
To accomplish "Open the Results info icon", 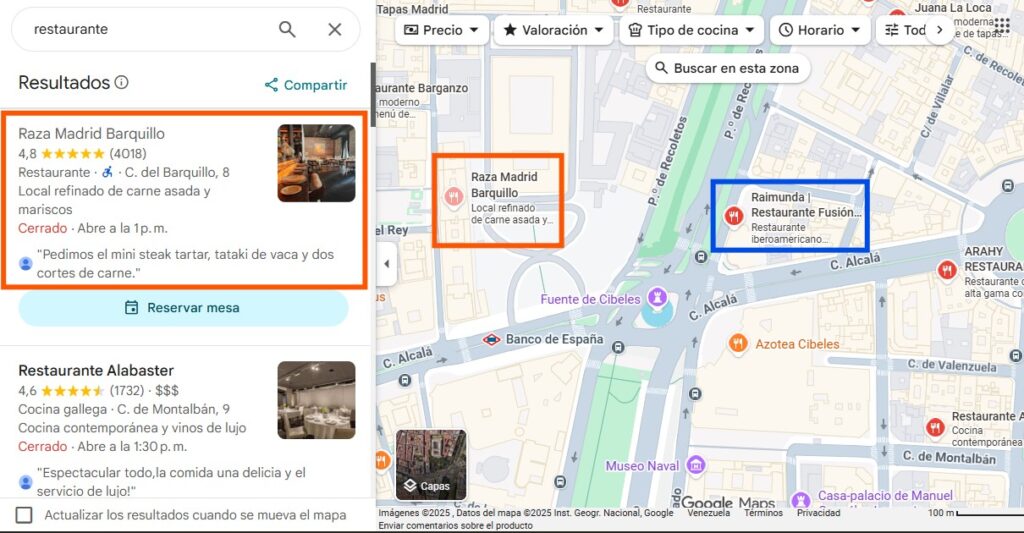I will coord(122,83).
